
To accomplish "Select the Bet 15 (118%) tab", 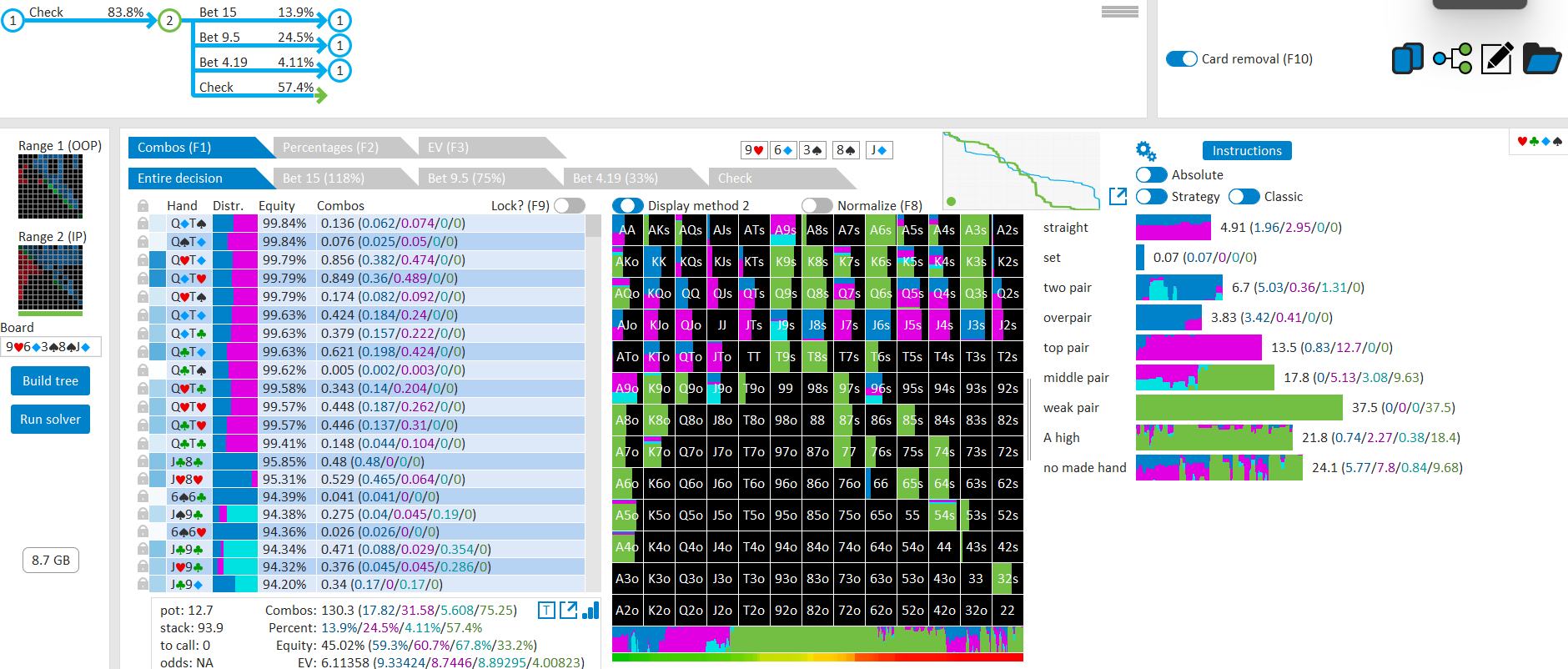I will coord(345,179).
